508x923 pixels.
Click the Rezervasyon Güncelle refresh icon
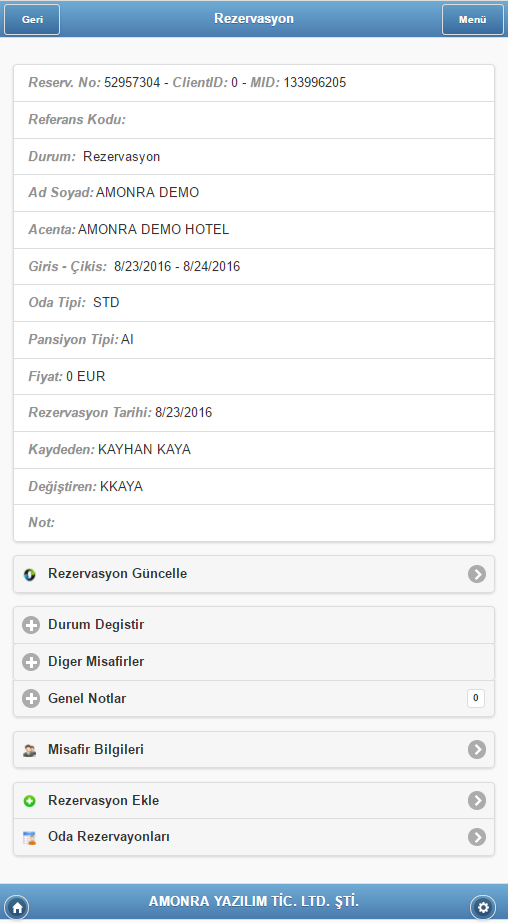[x=29, y=575]
